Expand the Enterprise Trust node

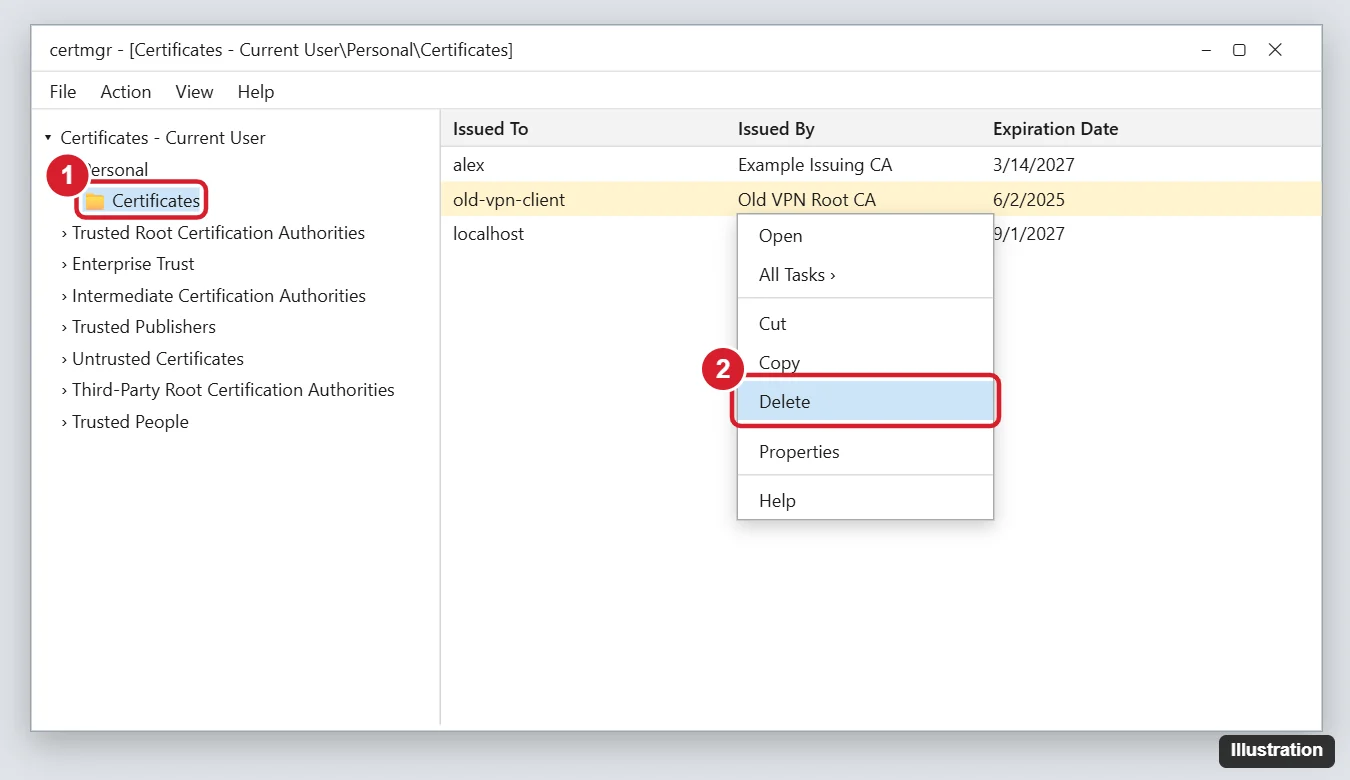(x=64, y=265)
